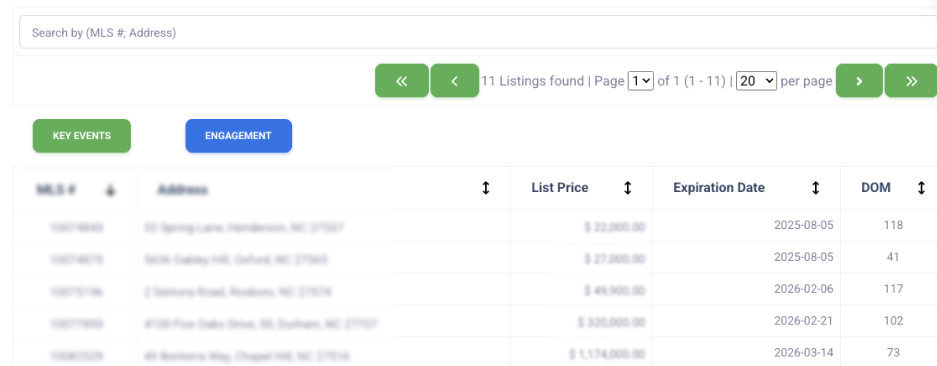Go to previous page arrow button
Screen dimensions: 937x366
pos(454,81)
